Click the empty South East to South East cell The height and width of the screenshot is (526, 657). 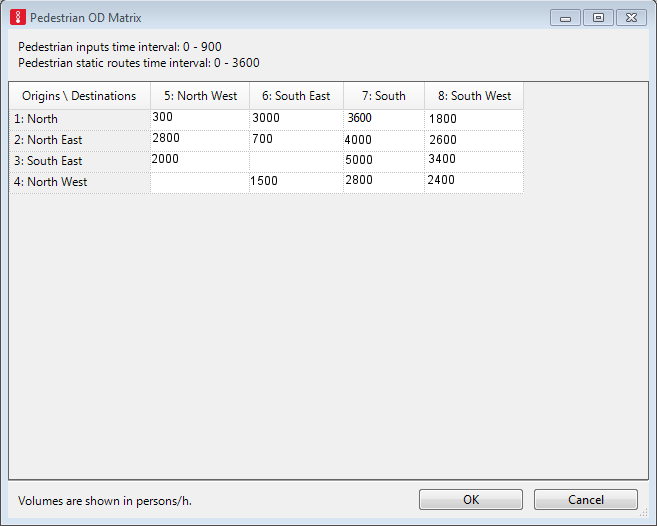296,161
